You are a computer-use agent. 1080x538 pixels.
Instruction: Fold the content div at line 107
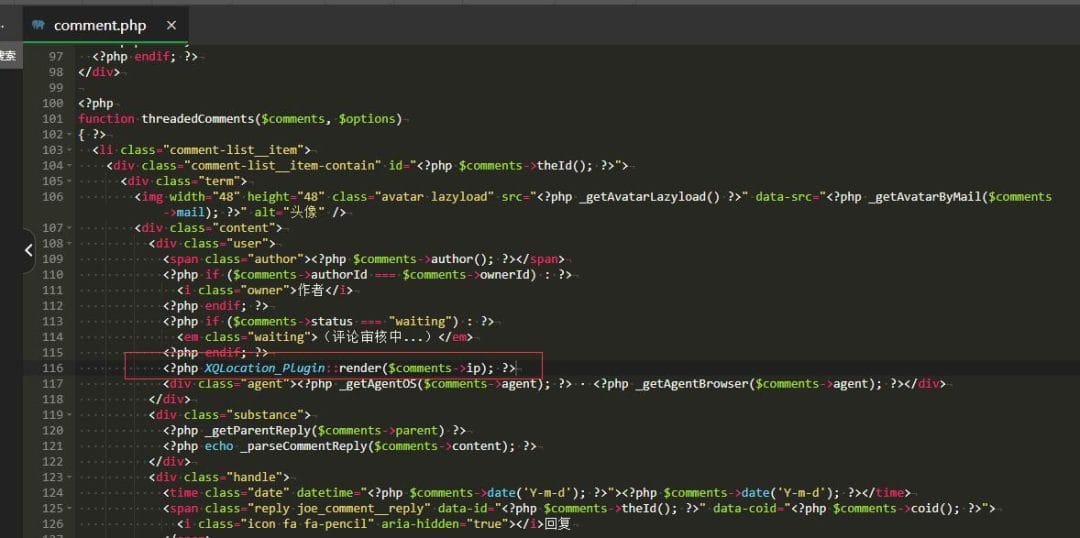[x=68, y=228]
